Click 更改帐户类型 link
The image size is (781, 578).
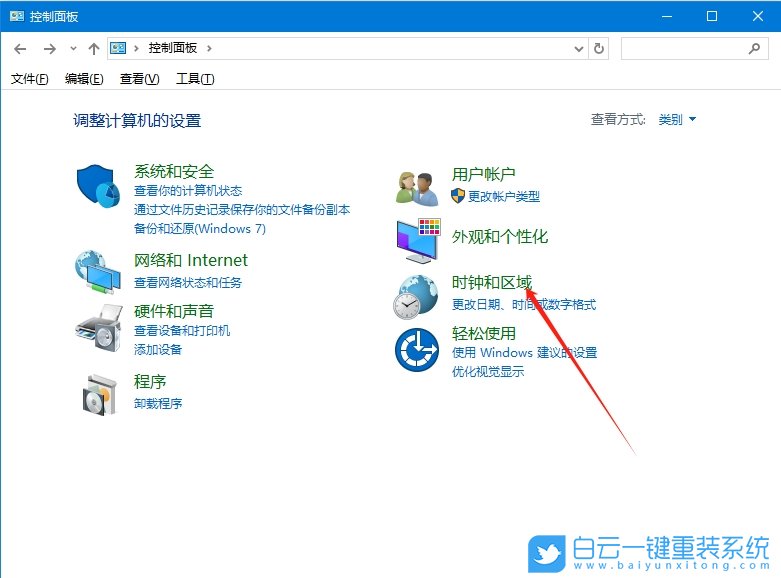click(504, 196)
